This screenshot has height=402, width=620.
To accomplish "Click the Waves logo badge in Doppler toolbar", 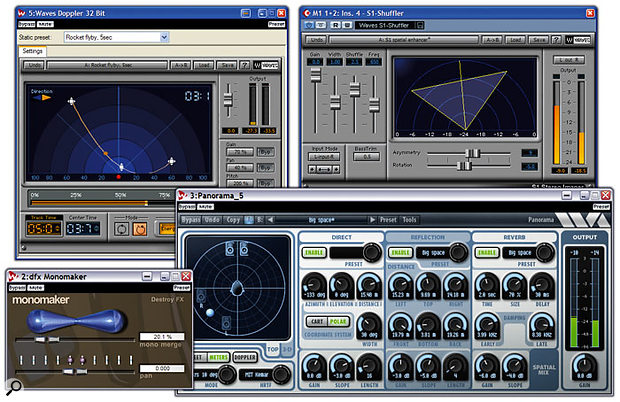I will pyautogui.click(x=266, y=65).
